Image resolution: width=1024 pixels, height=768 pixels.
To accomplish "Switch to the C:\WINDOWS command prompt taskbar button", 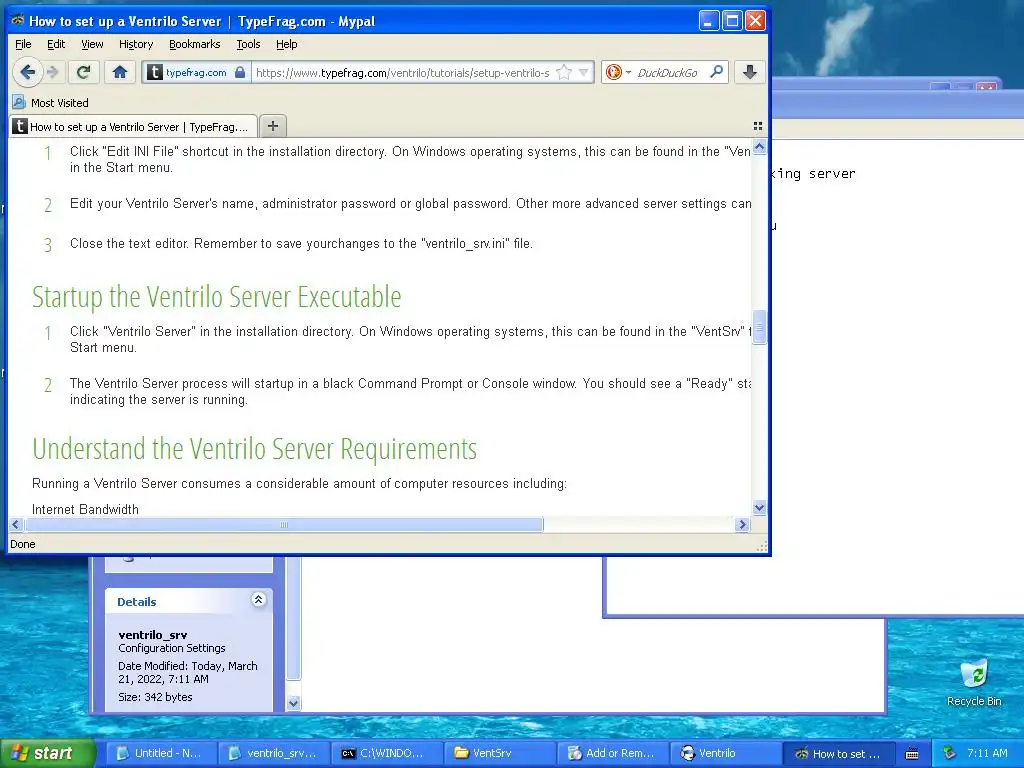I will click(385, 753).
